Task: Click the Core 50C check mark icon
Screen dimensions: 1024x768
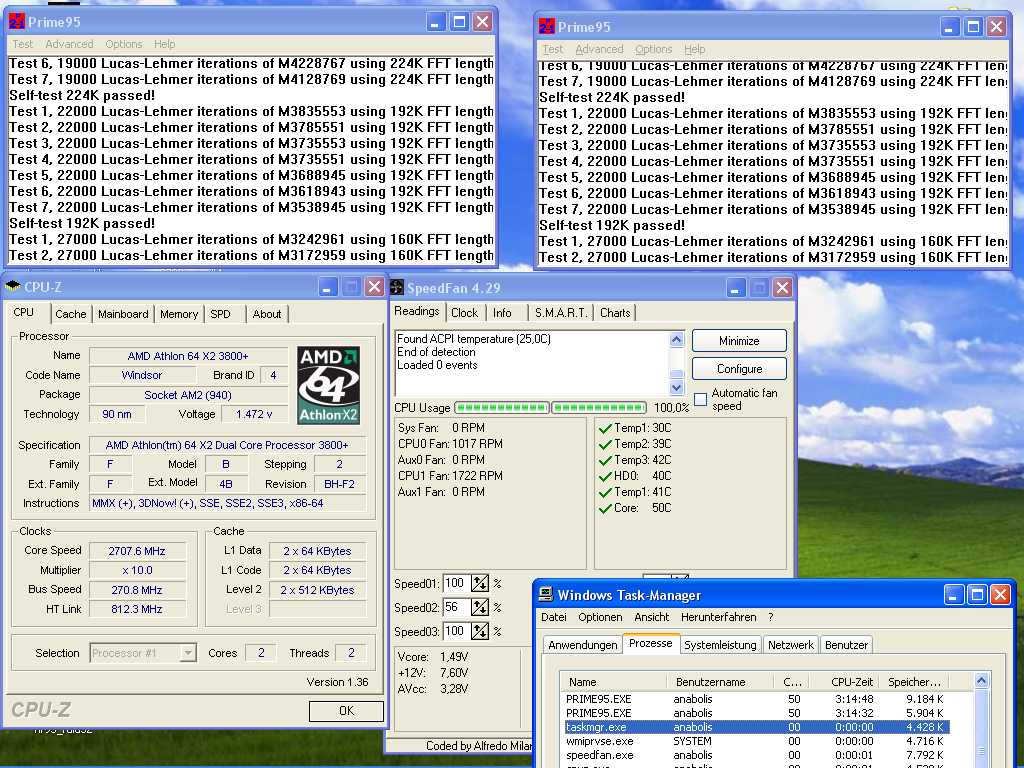Action: [605, 508]
